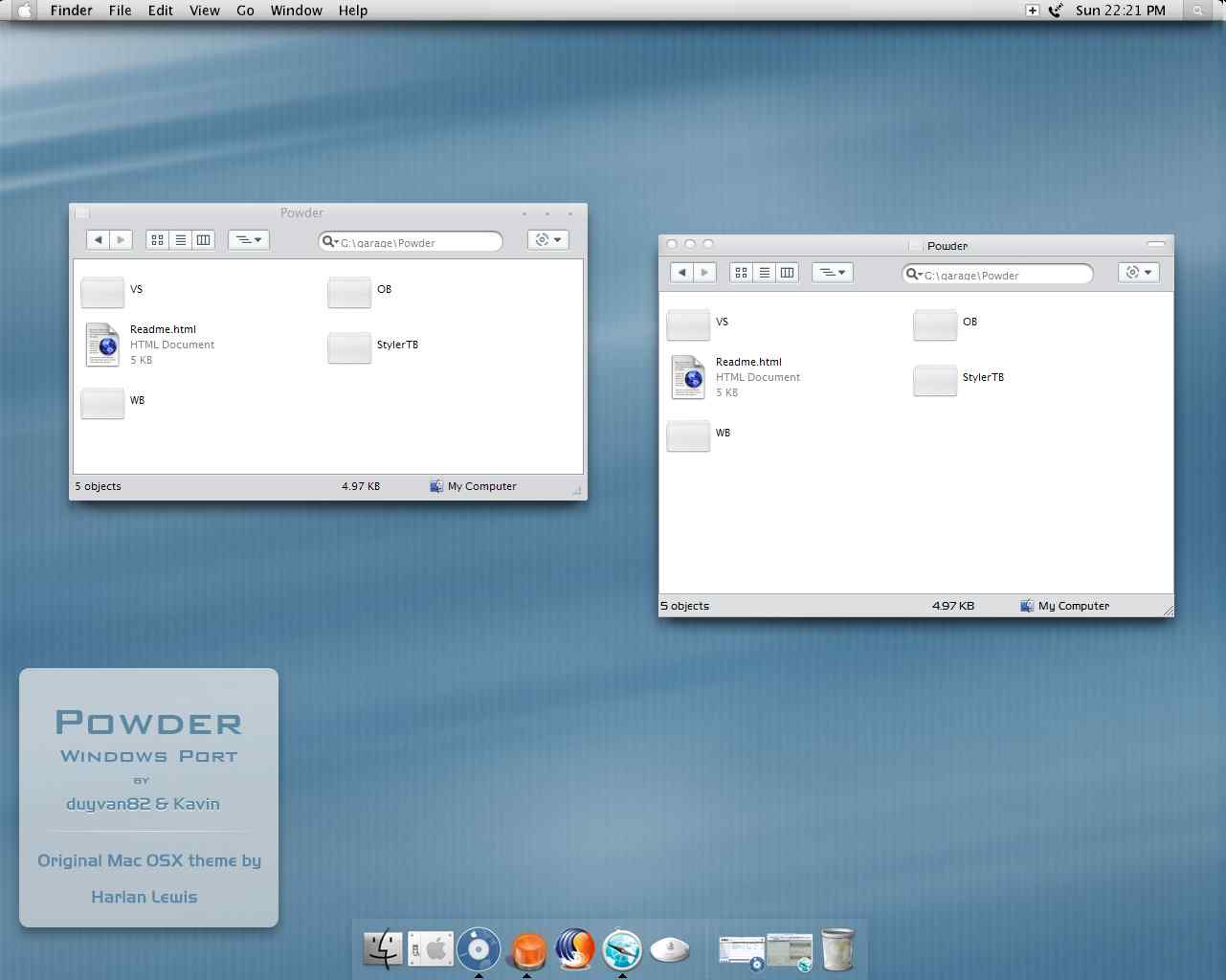Click "5 objects" in larger window's status bar
The width and height of the screenshot is (1226, 980).
(685, 606)
